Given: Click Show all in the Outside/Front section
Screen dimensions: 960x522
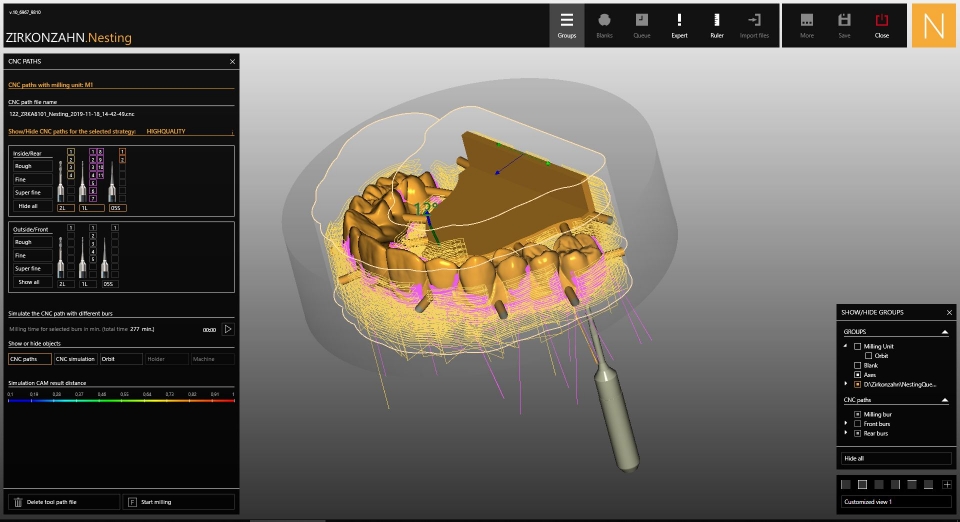Looking at the screenshot, I should 32,282.
